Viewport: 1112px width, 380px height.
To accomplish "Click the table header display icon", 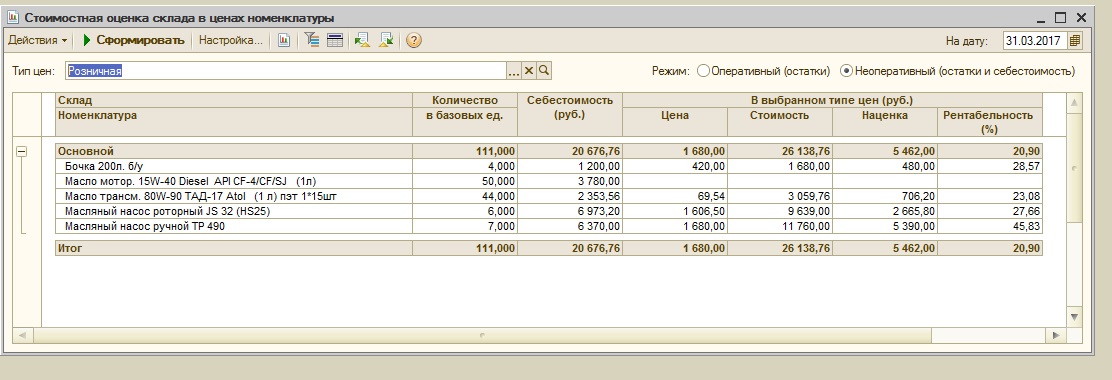I will 335,40.
